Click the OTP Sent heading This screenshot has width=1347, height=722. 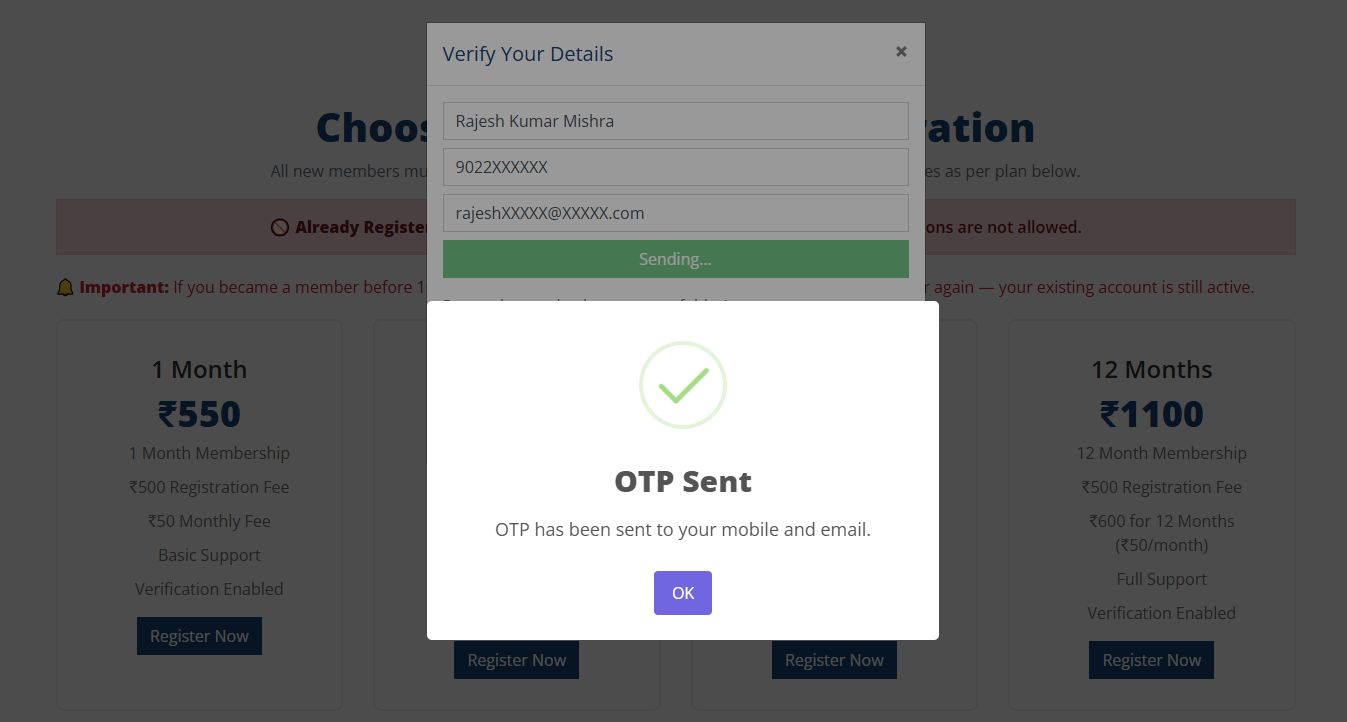683,482
